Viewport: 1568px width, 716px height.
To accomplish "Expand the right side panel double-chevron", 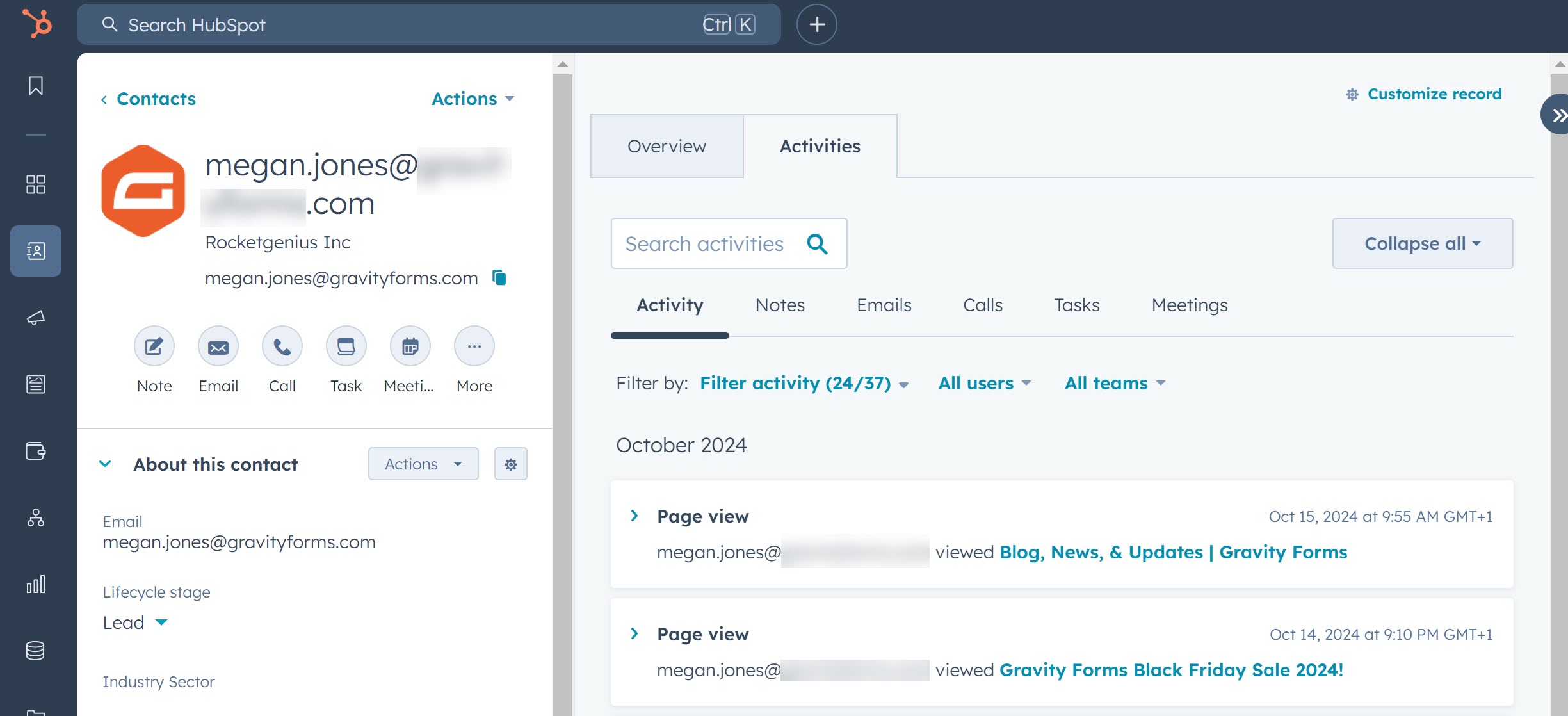I will pyautogui.click(x=1557, y=115).
